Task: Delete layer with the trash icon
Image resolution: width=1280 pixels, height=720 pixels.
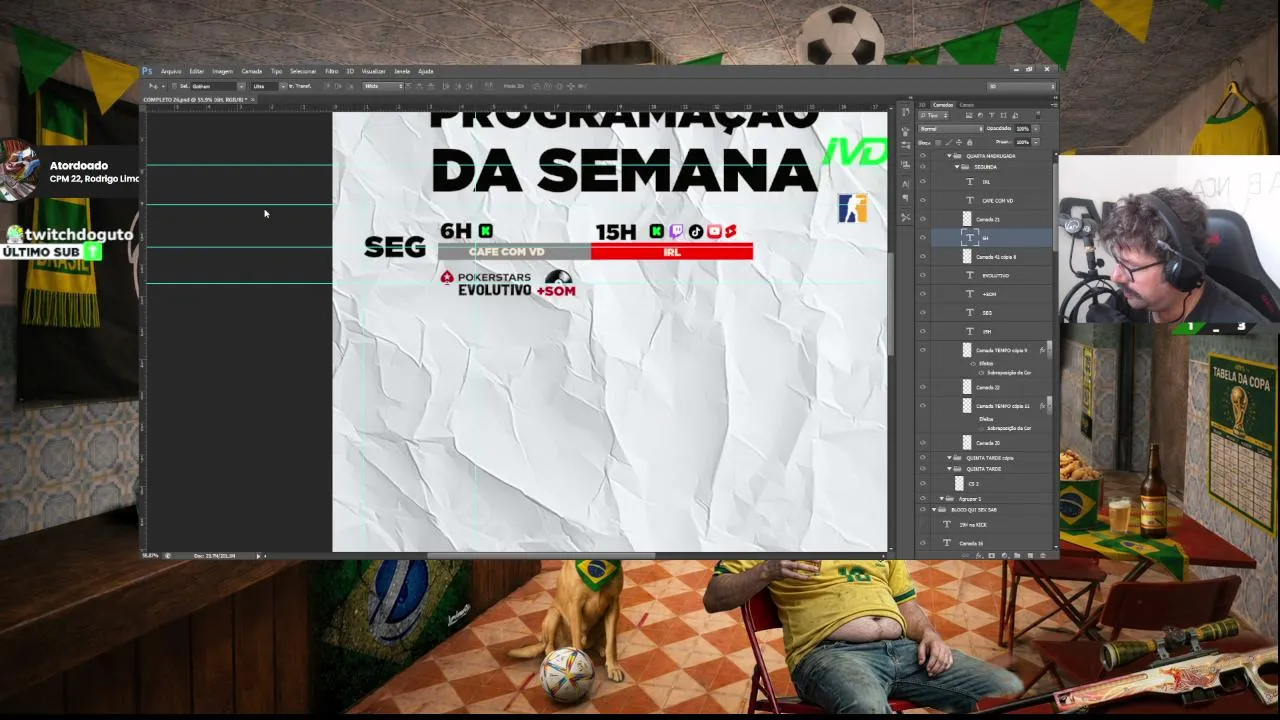Action: [x=1043, y=555]
